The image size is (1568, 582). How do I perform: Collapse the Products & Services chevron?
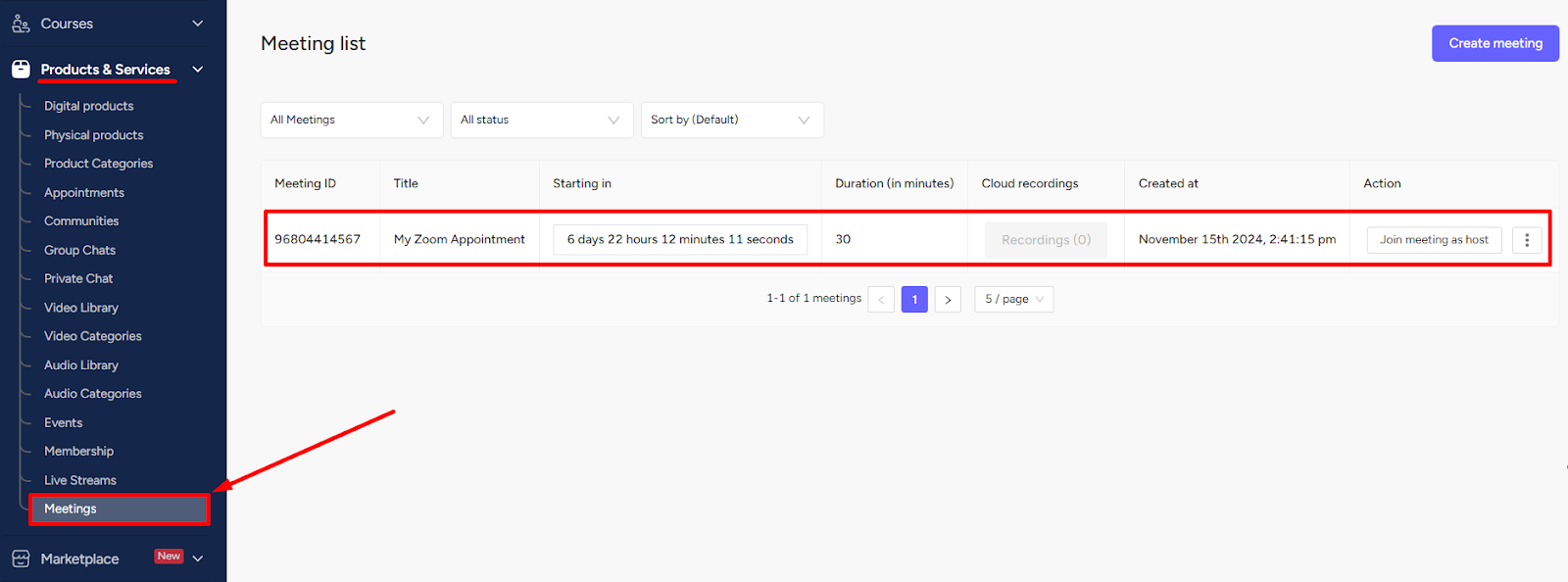pos(198,70)
